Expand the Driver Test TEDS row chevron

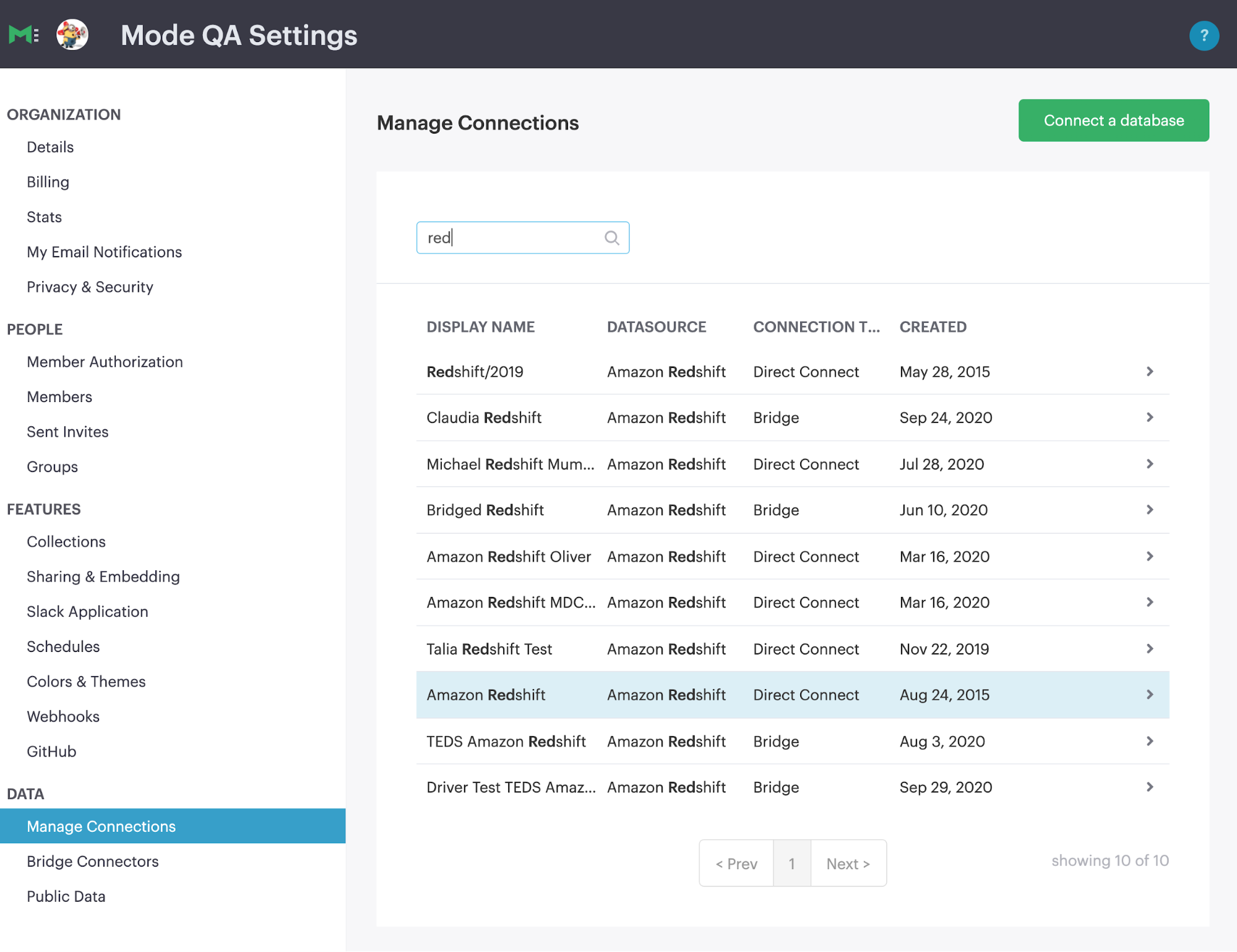(1150, 787)
